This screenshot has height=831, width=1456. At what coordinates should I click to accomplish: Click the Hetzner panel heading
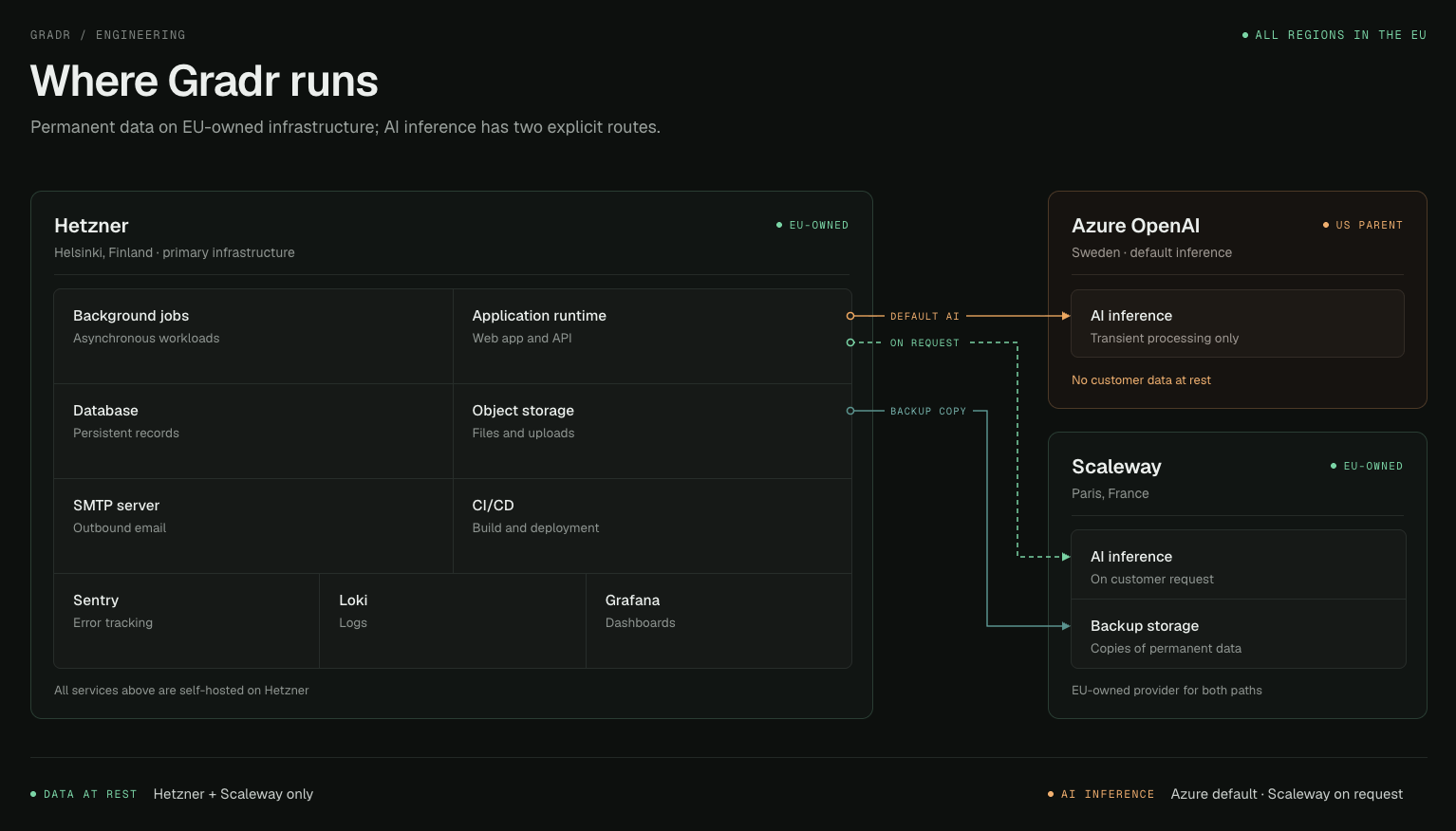coord(91,226)
